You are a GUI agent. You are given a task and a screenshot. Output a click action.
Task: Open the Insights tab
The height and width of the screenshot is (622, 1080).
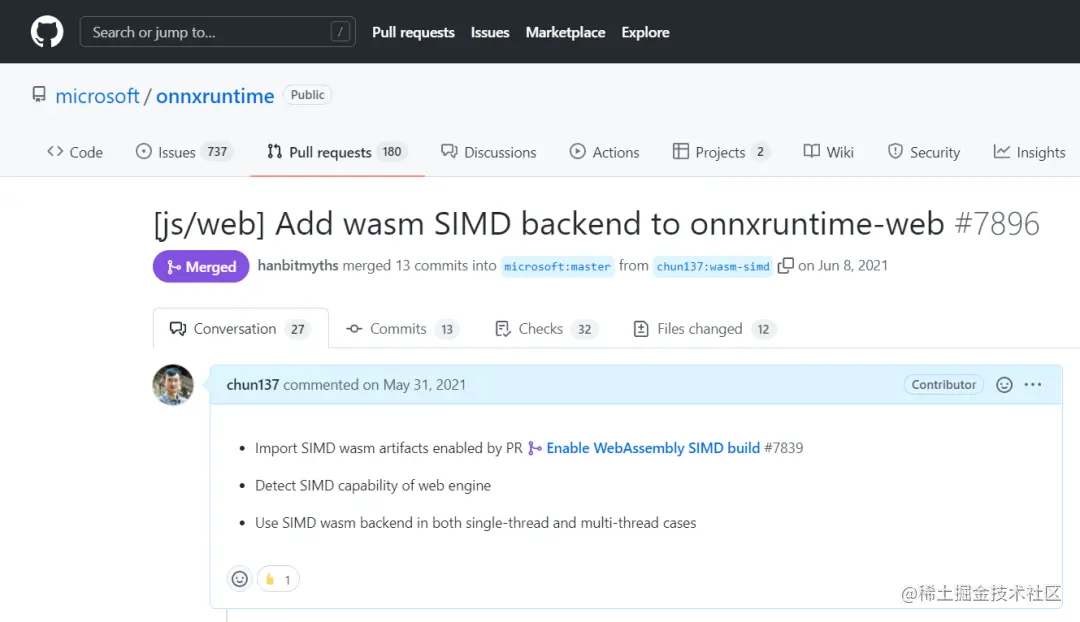click(x=1030, y=152)
